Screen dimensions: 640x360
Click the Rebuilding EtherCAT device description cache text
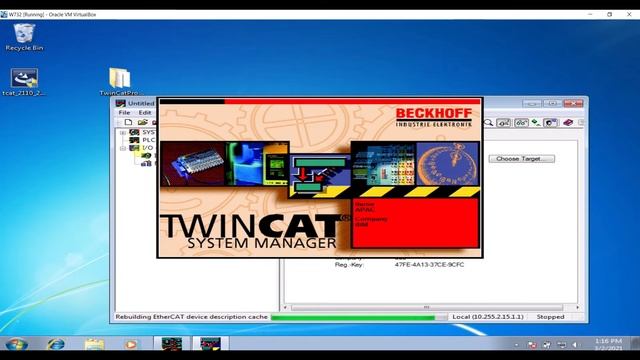click(191, 317)
